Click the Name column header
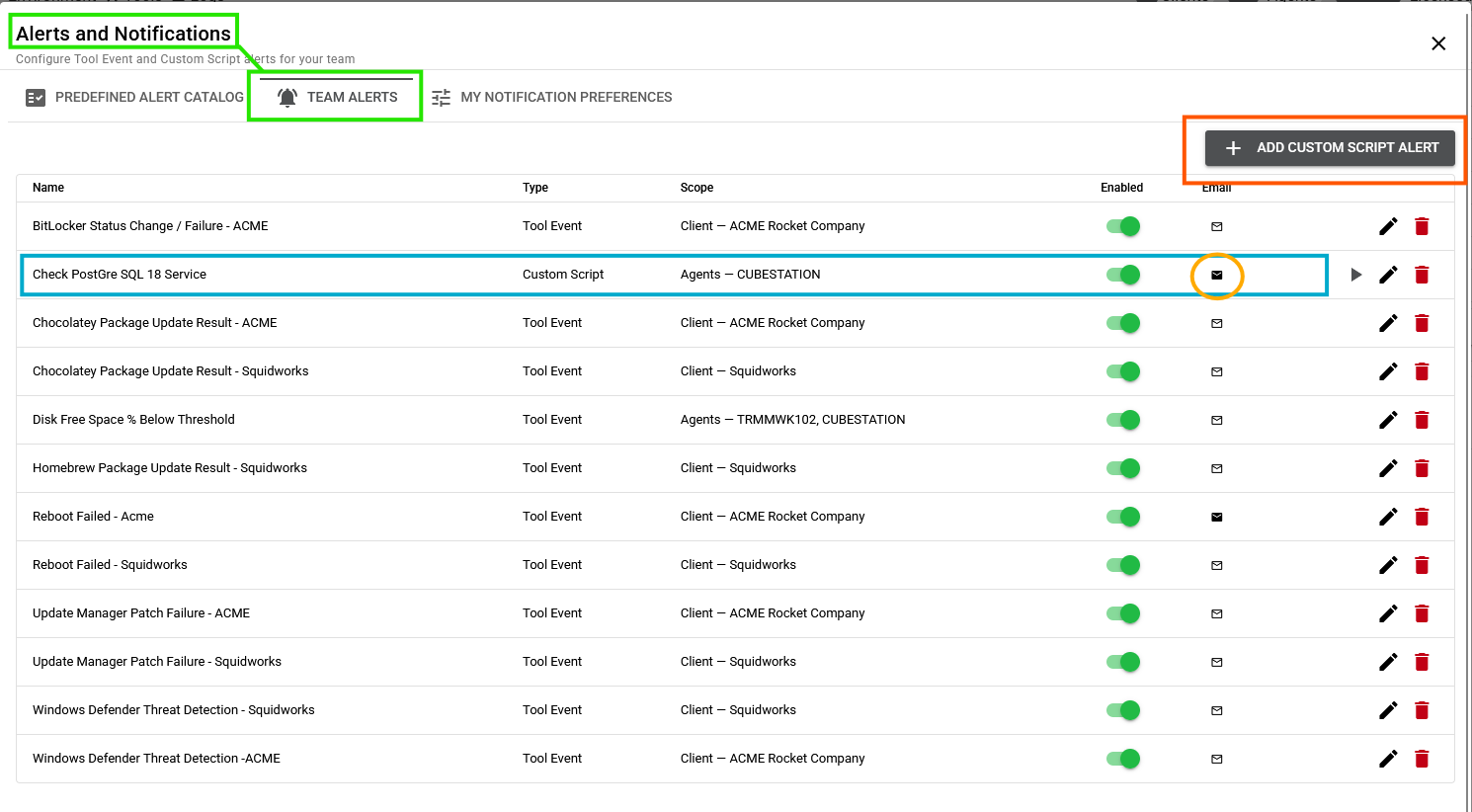Screen dimensions: 1472x812 click(x=48, y=188)
